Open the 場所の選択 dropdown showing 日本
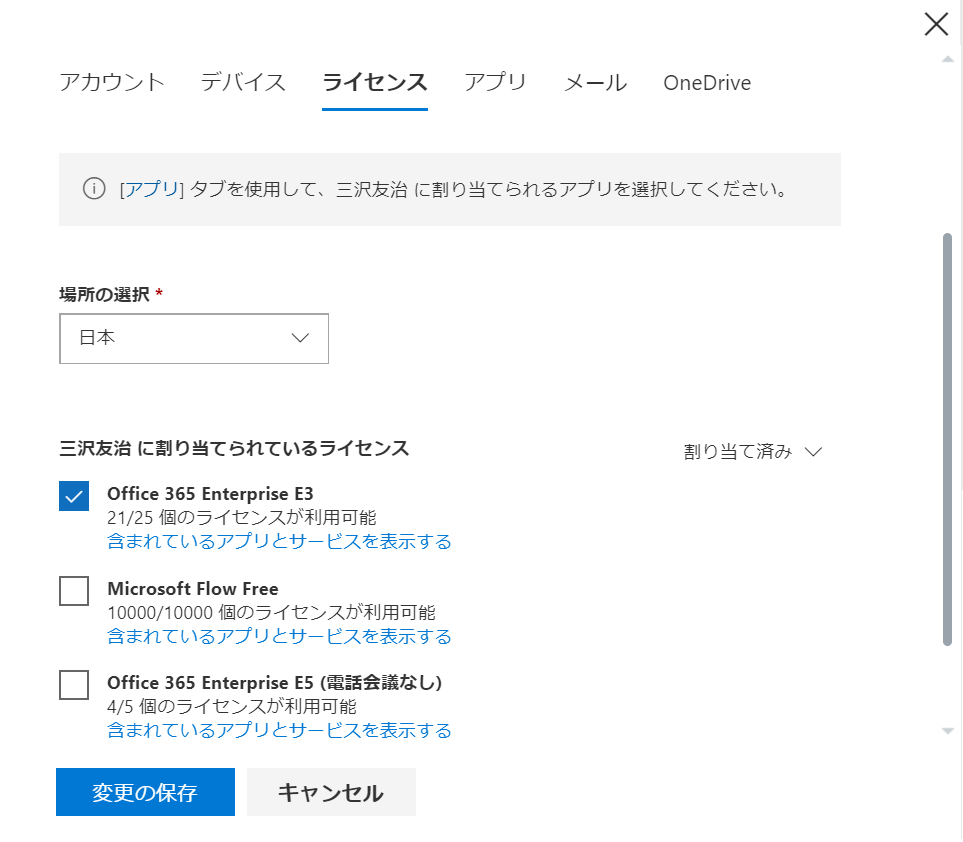The width and height of the screenshot is (963, 842). [x=194, y=338]
